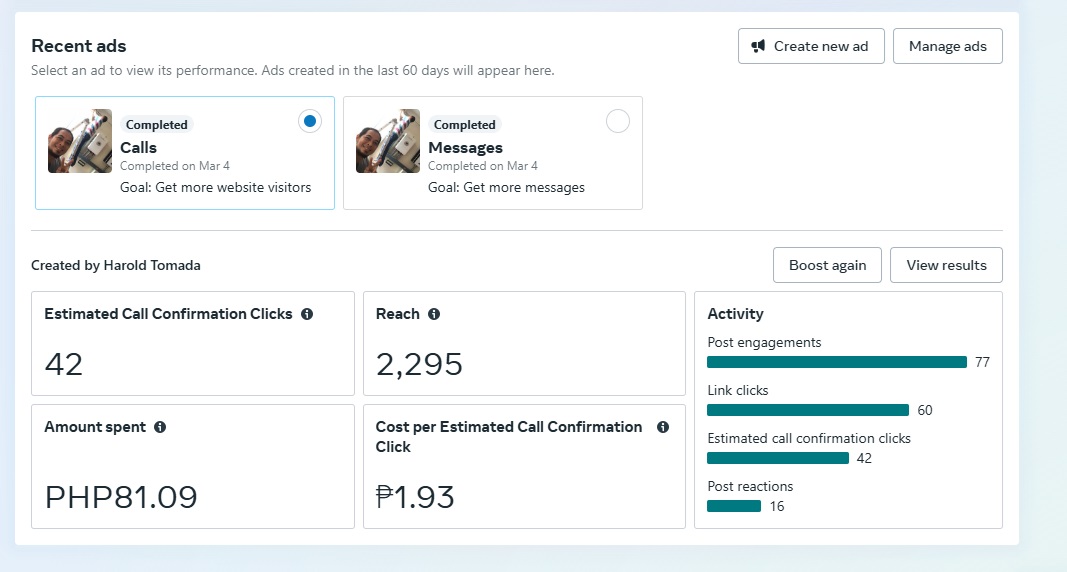Click the Completed badge on Calls ad
The height and width of the screenshot is (572, 1067).
156,125
